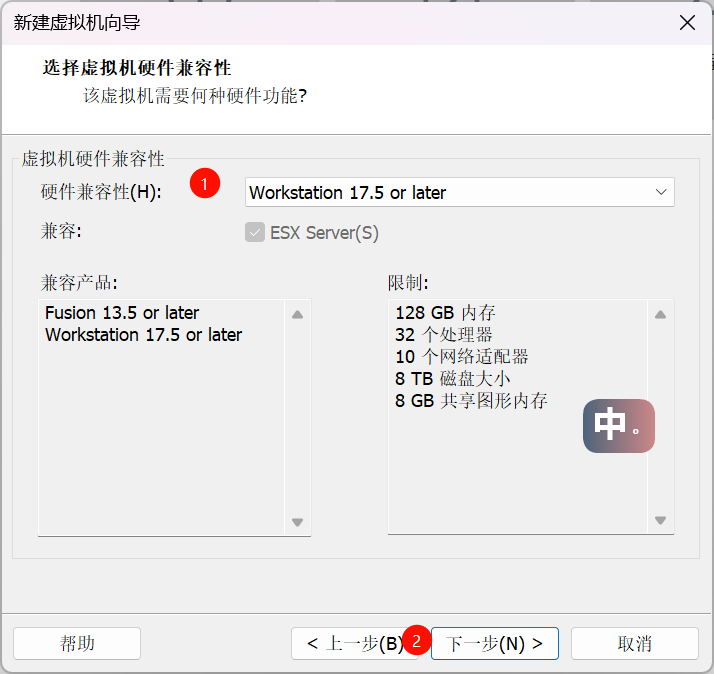Open the hardware compatibility dropdown
Screen dimensions: 714x674
pyautogui.click(x=459, y=192)
